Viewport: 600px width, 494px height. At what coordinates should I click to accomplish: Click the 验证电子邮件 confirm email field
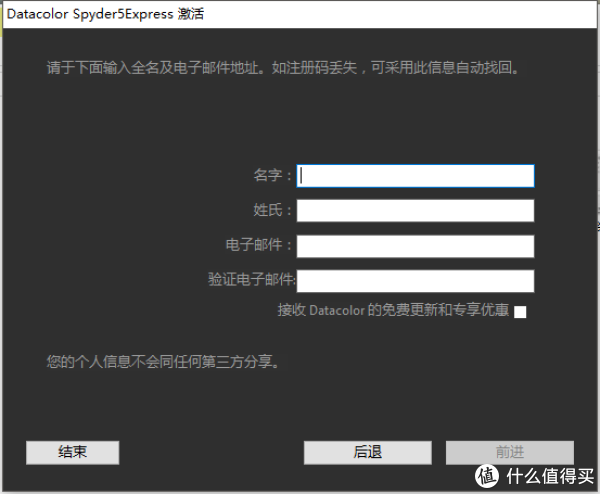tap(415, 281)
